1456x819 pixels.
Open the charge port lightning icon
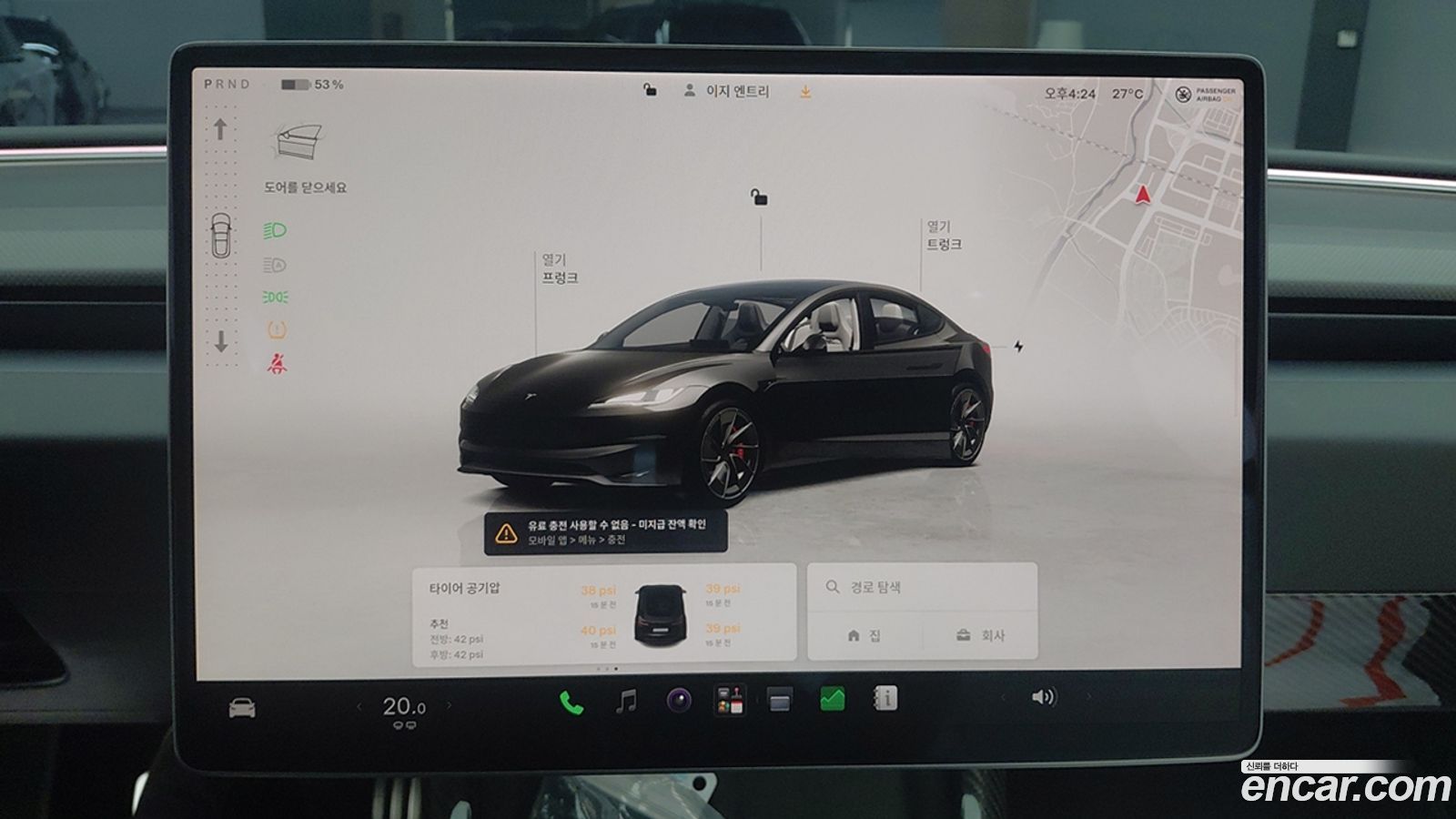[x=1019, y=346]
